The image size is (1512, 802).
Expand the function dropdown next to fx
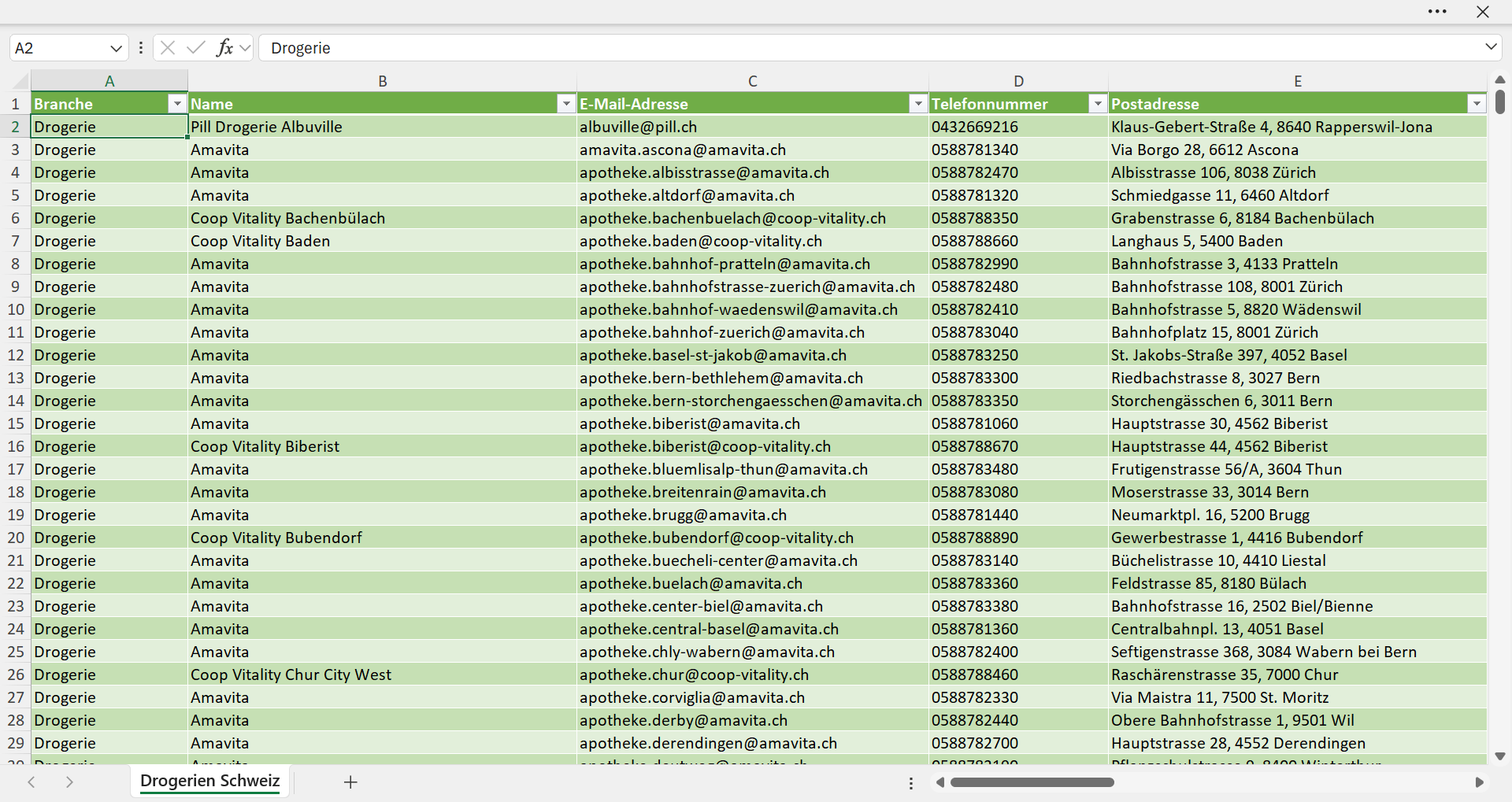[245, 48]
